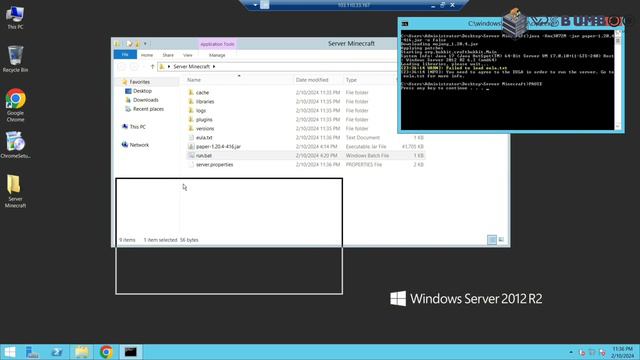Launch Google Chrome from the desktop

(15, 105)
